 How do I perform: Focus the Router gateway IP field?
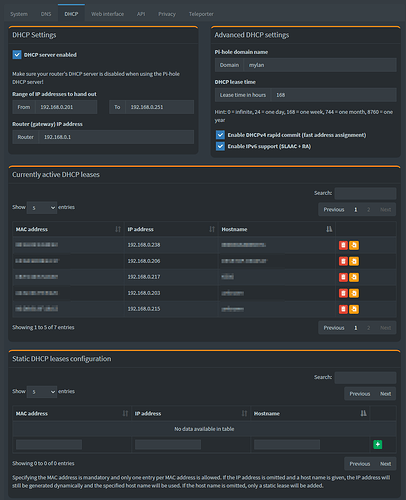point(116,137)
